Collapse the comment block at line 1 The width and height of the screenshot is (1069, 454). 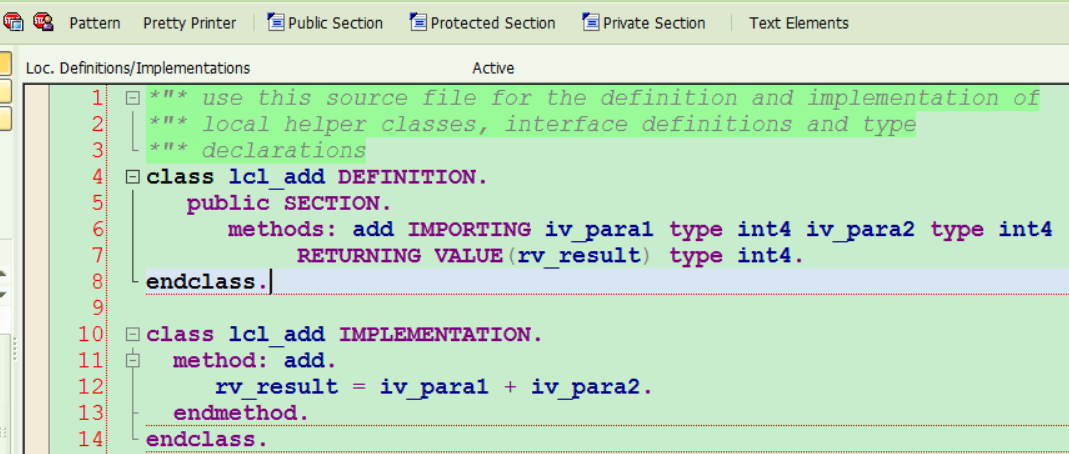coord(132,98)
